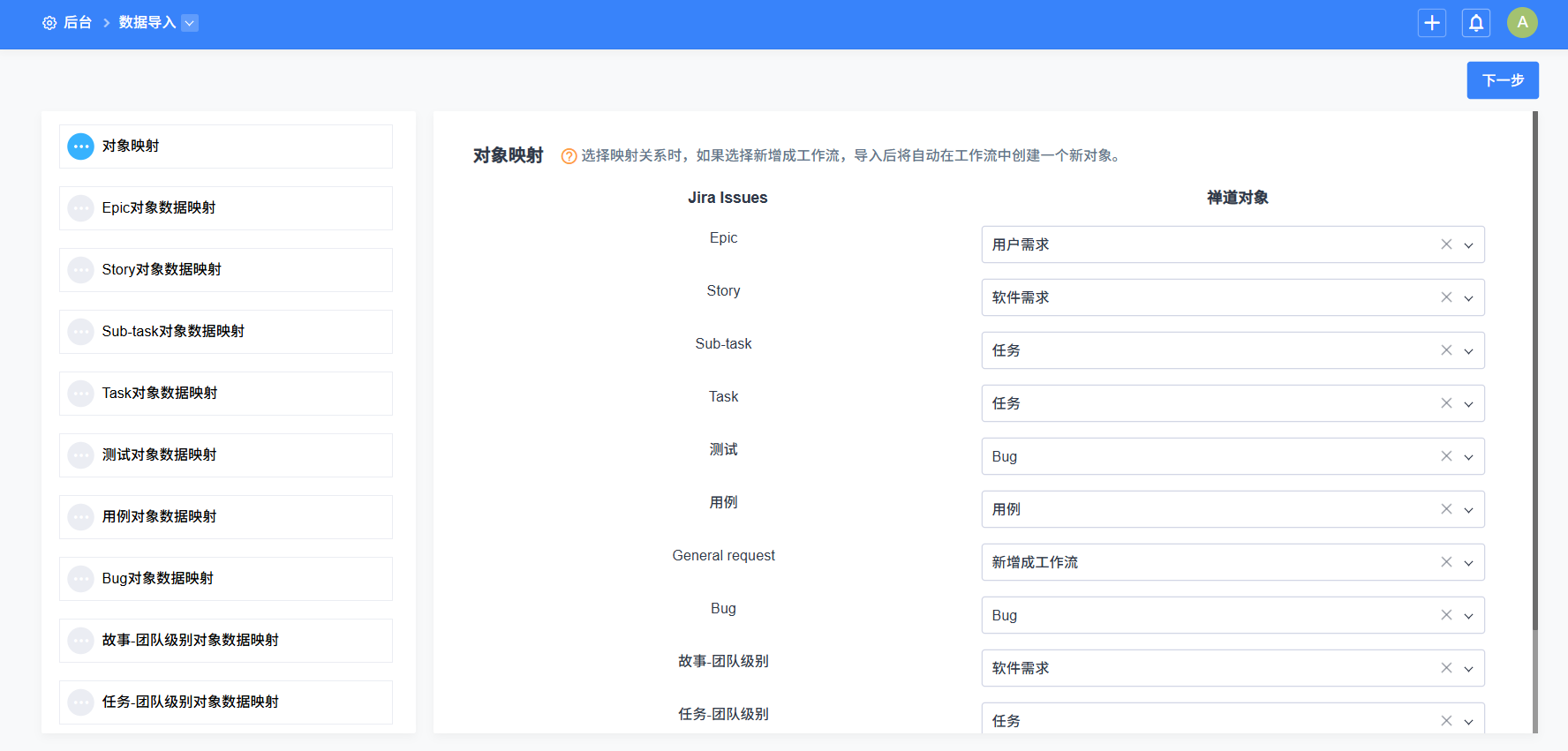Open the Task row mapping dropdown arrow
Viewport: 1568px width, 751px height.
[x=1468, y=404]
